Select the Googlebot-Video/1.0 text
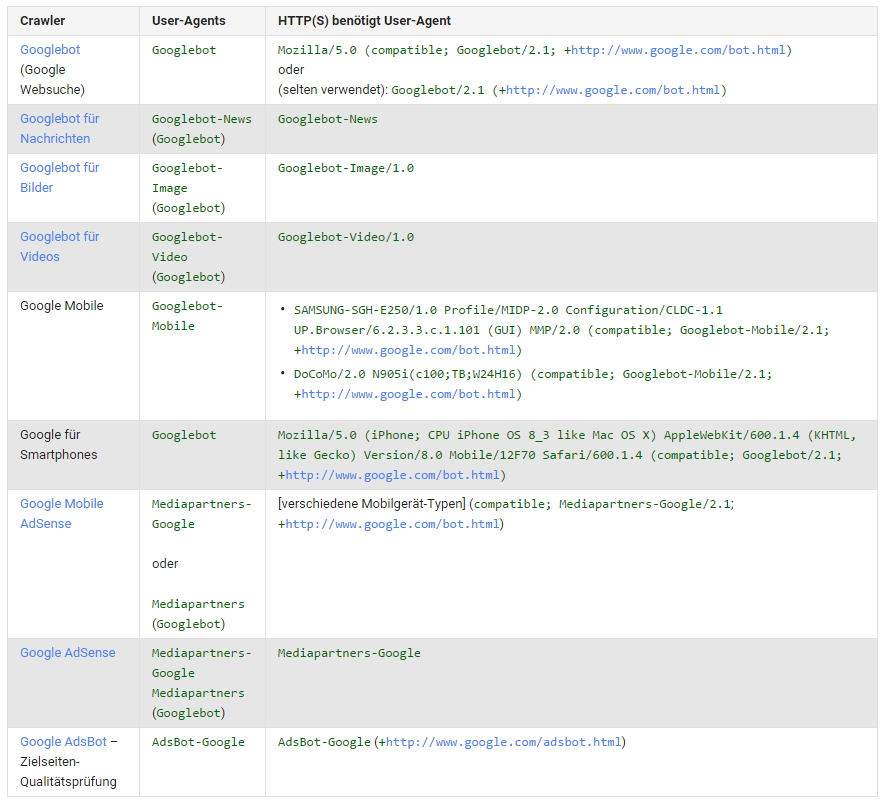 click(x=346, y=237)
